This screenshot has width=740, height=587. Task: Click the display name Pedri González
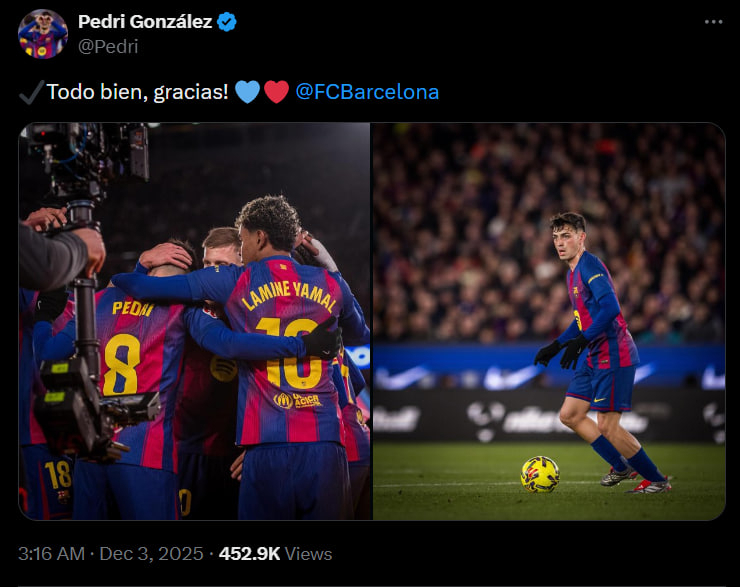[x=144, y=22]
